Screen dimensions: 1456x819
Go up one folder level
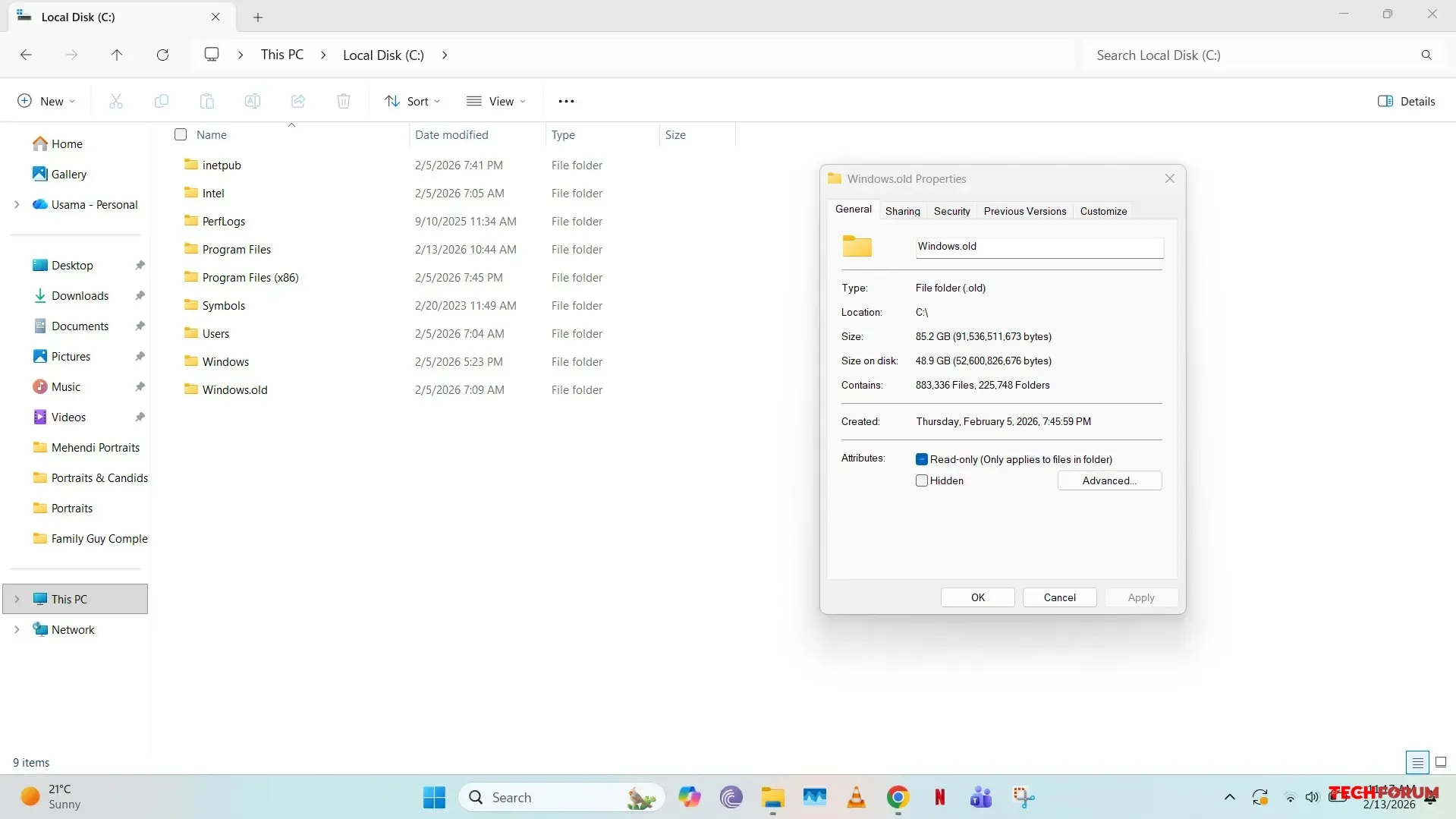pos(116,55)
